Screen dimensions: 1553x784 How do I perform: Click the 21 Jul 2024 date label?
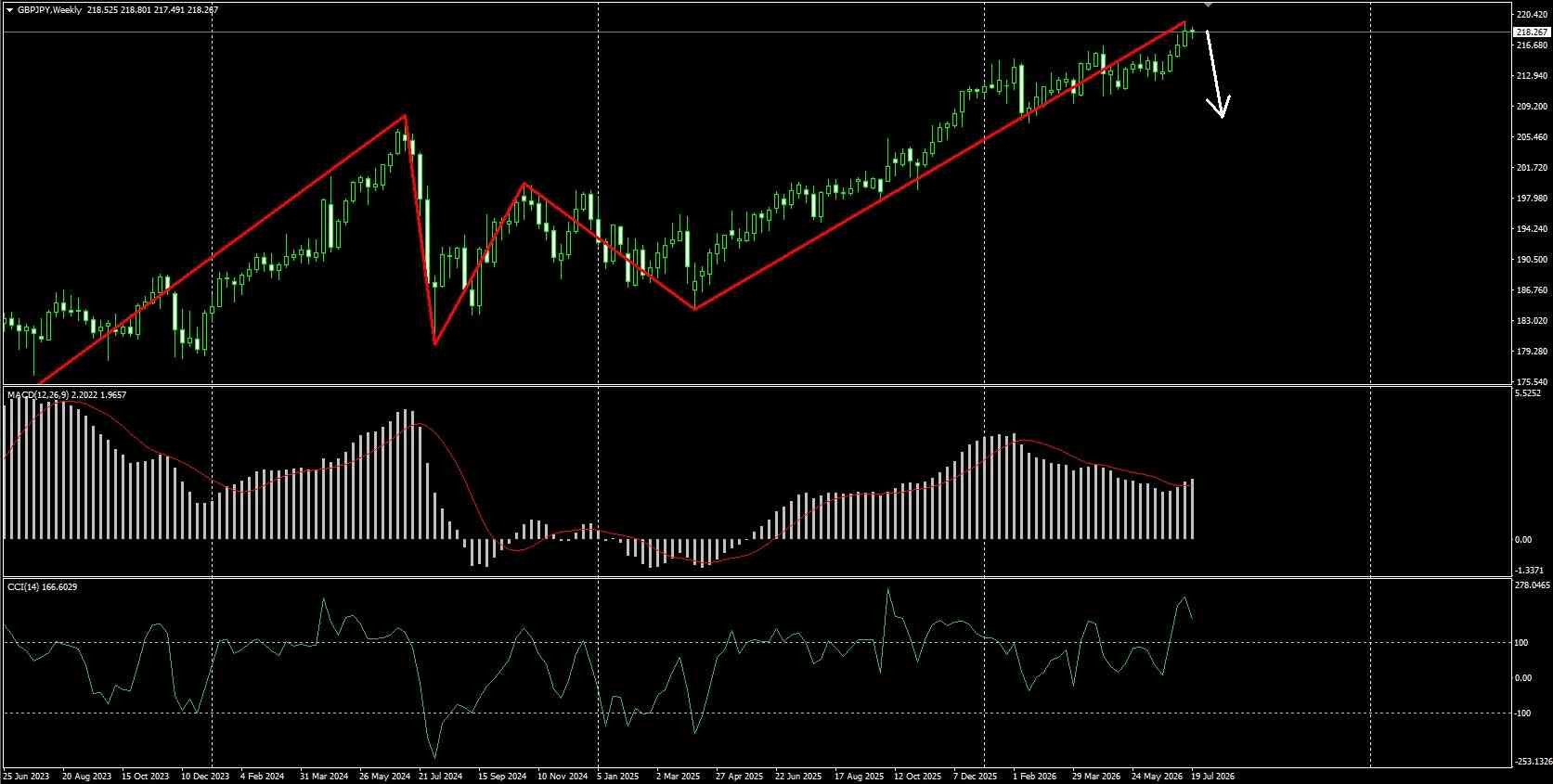pos(441,776)
